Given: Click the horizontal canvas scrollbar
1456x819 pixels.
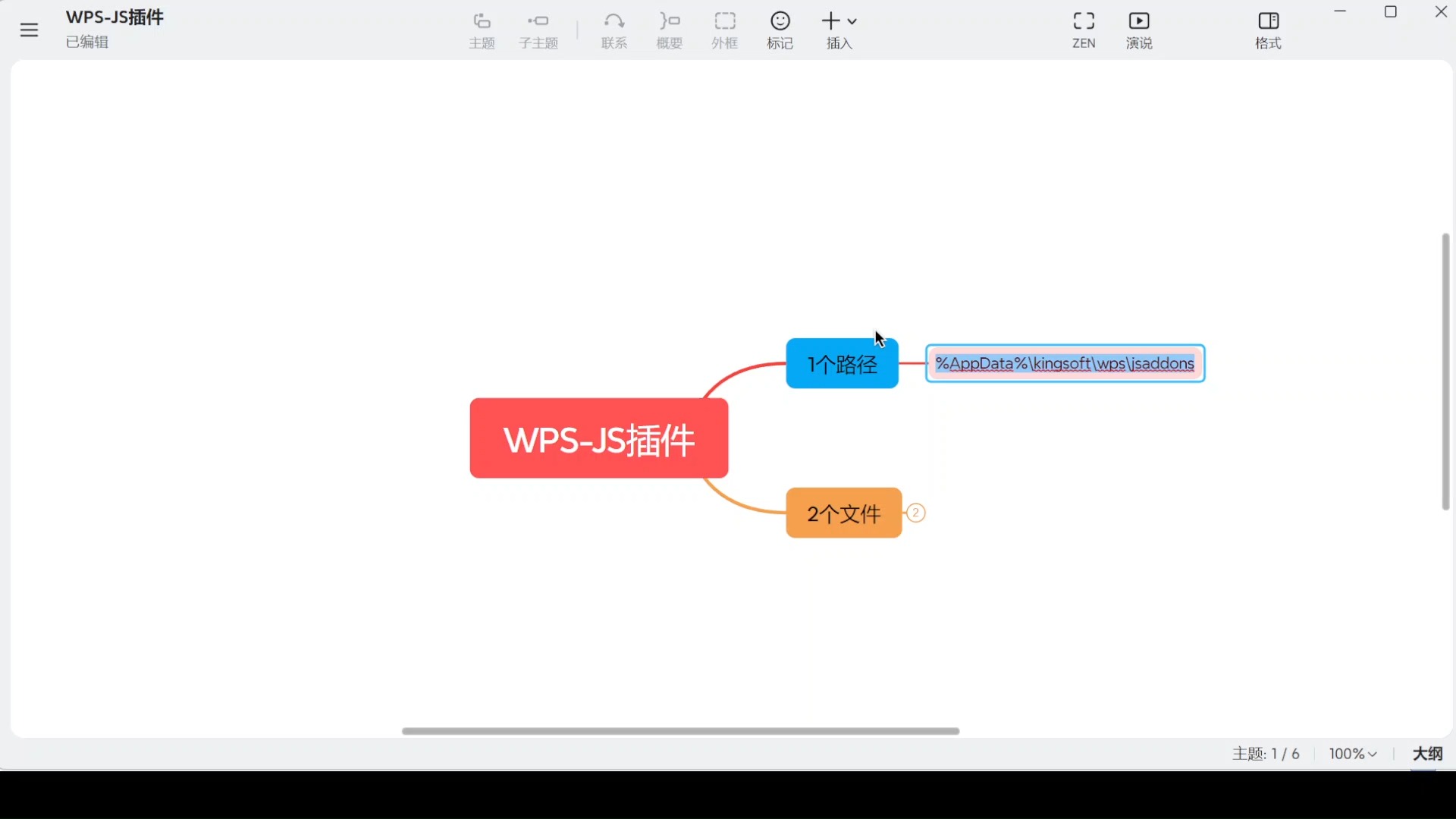Looking at the screenshot, I should coord(680,731).
